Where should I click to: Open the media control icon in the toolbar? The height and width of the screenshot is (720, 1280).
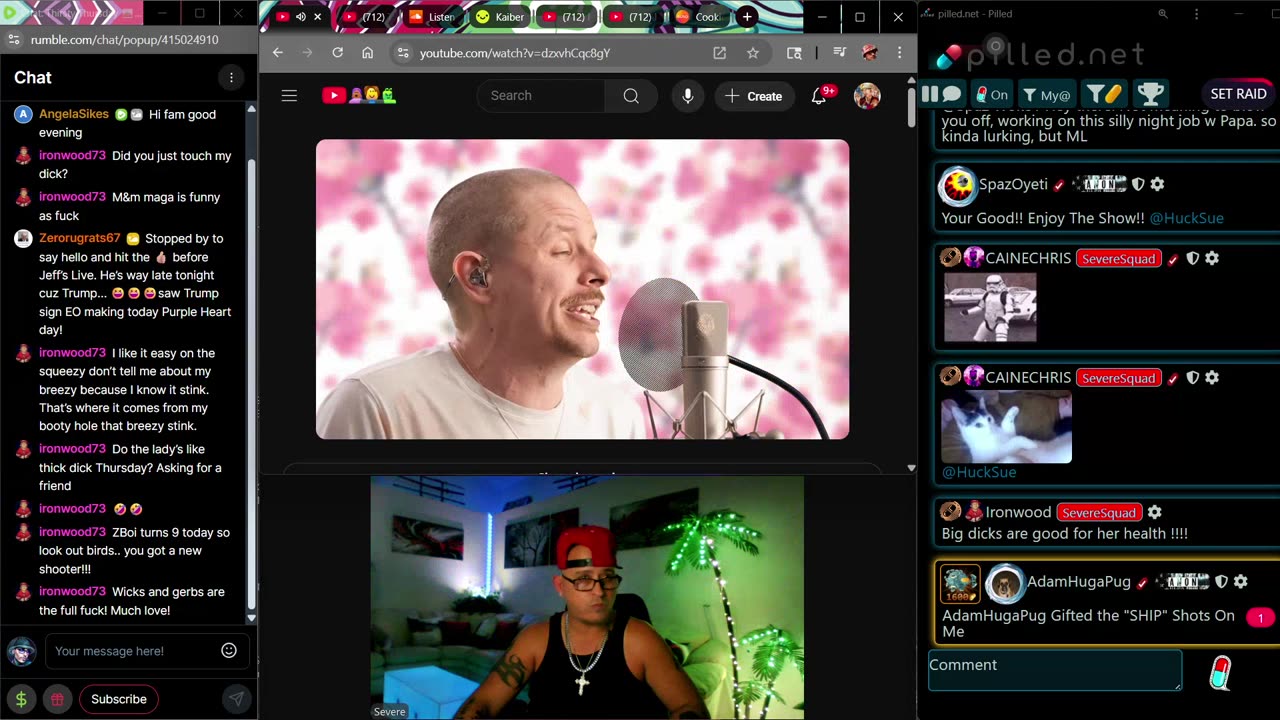[x=839, y=53]
